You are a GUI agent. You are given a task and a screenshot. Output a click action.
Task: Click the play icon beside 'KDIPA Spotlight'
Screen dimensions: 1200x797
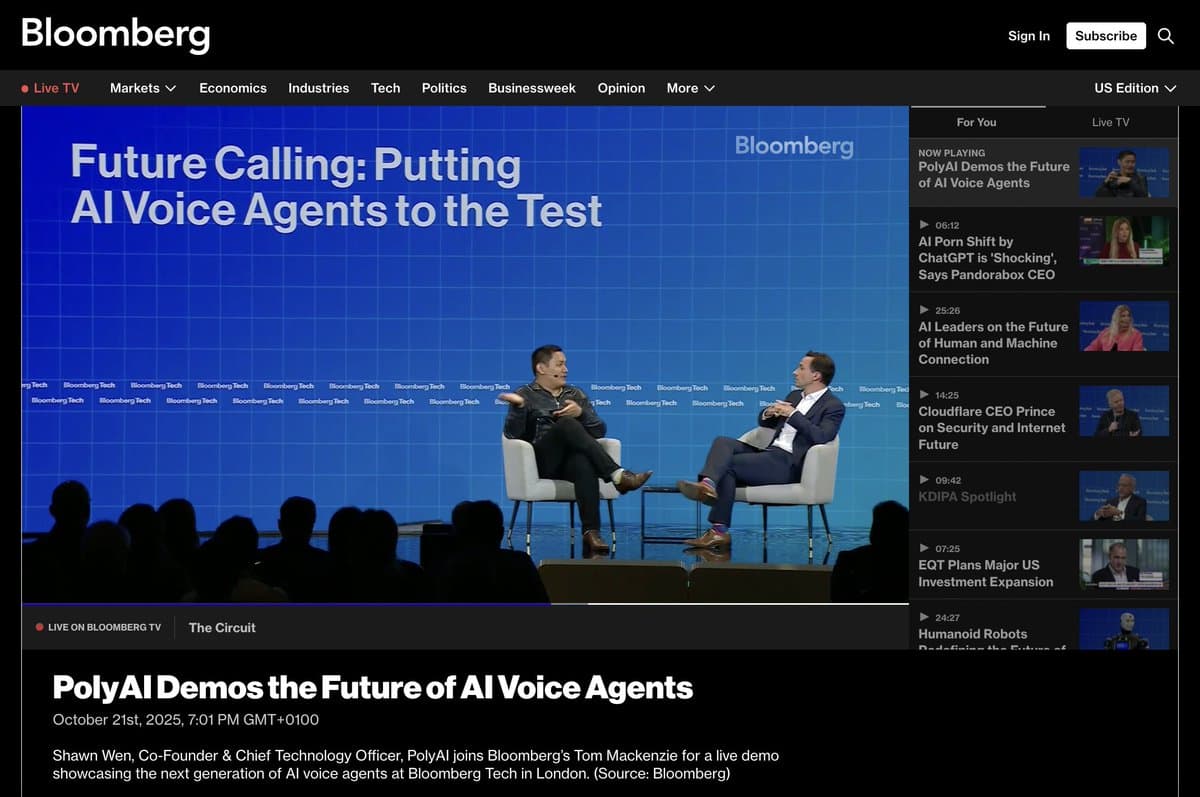pos(925,479)
